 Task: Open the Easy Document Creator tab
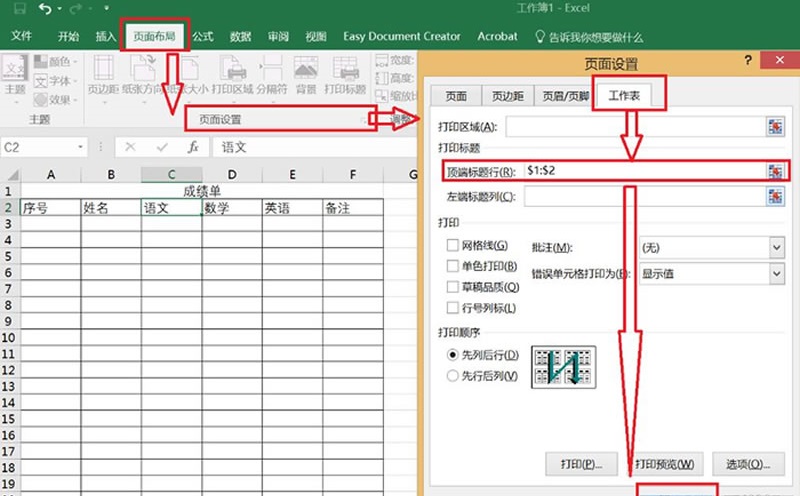pyautogui.click(x=402, y=36)
